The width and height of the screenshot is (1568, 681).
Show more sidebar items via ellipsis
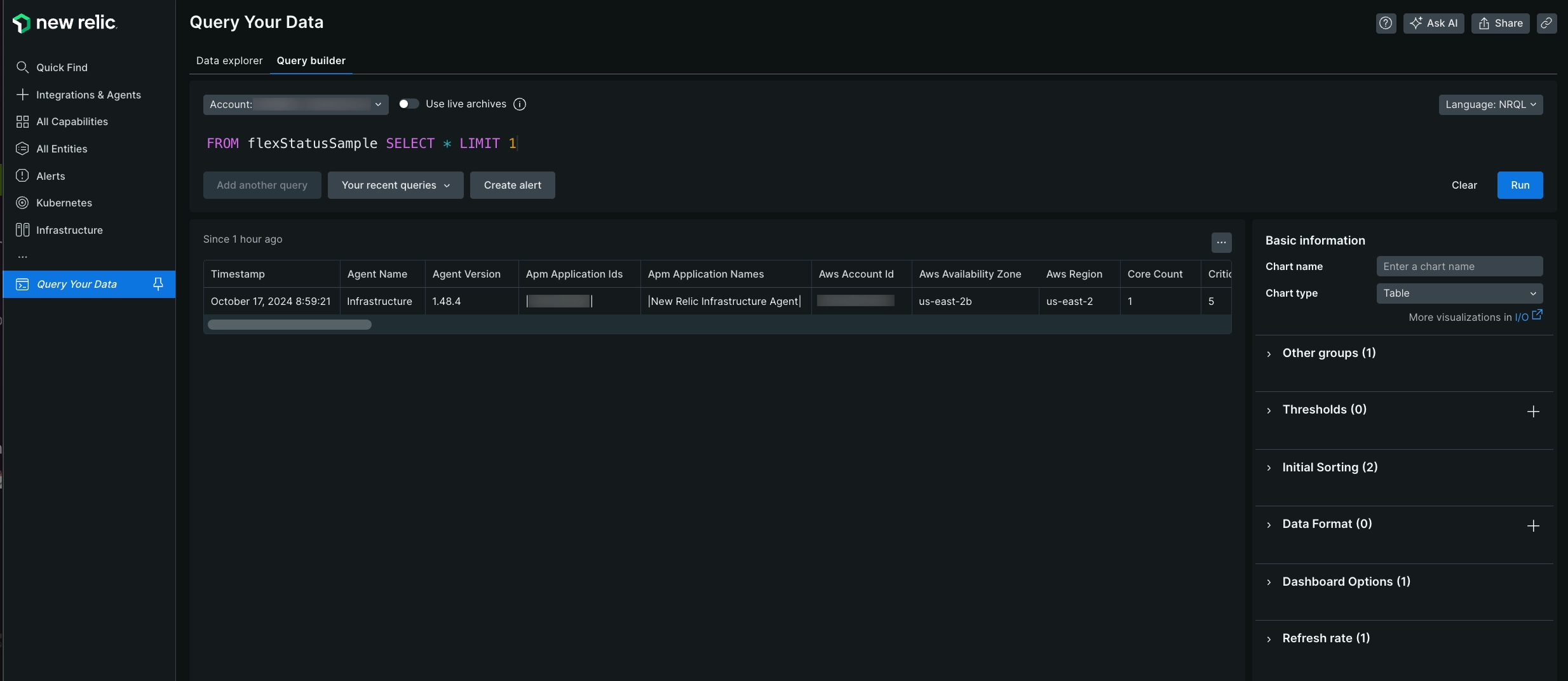pos(23,257)
